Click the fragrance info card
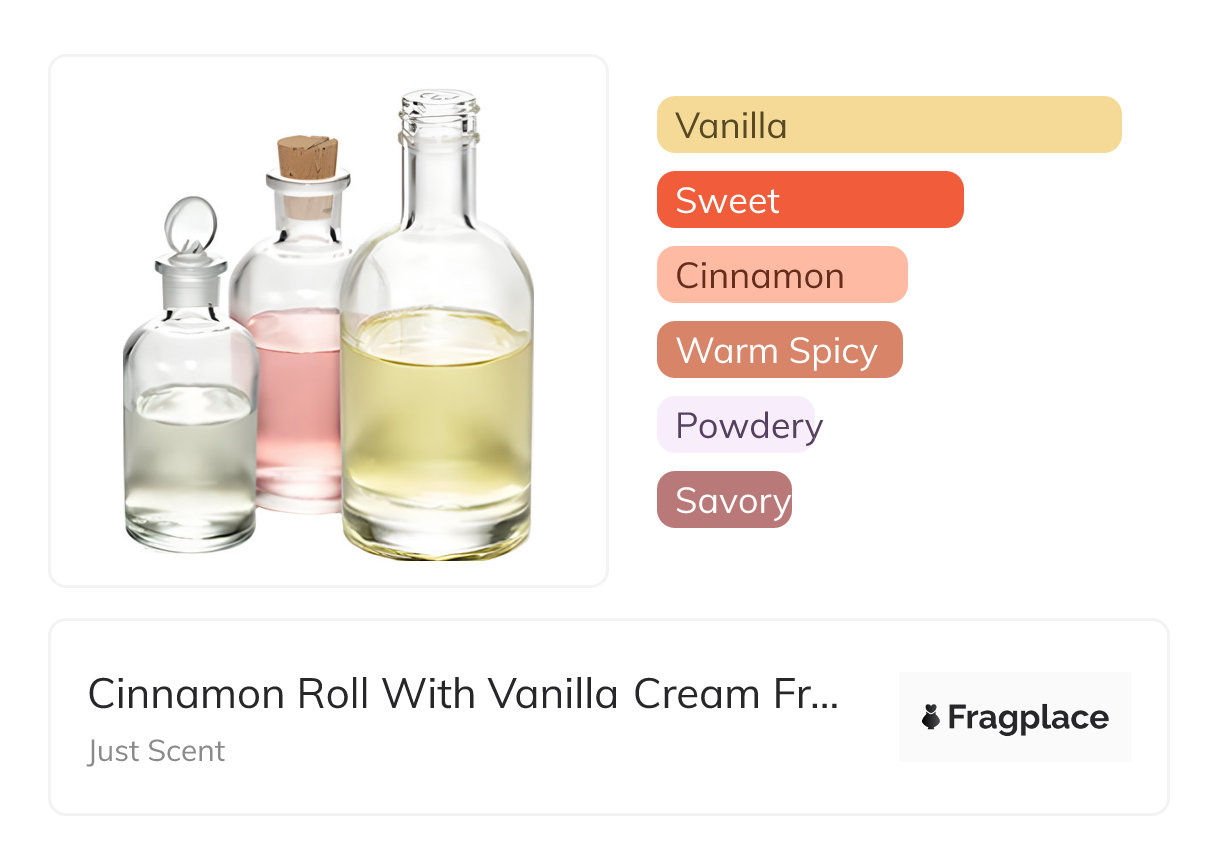The image size is (1218, 864). (609, 717)
